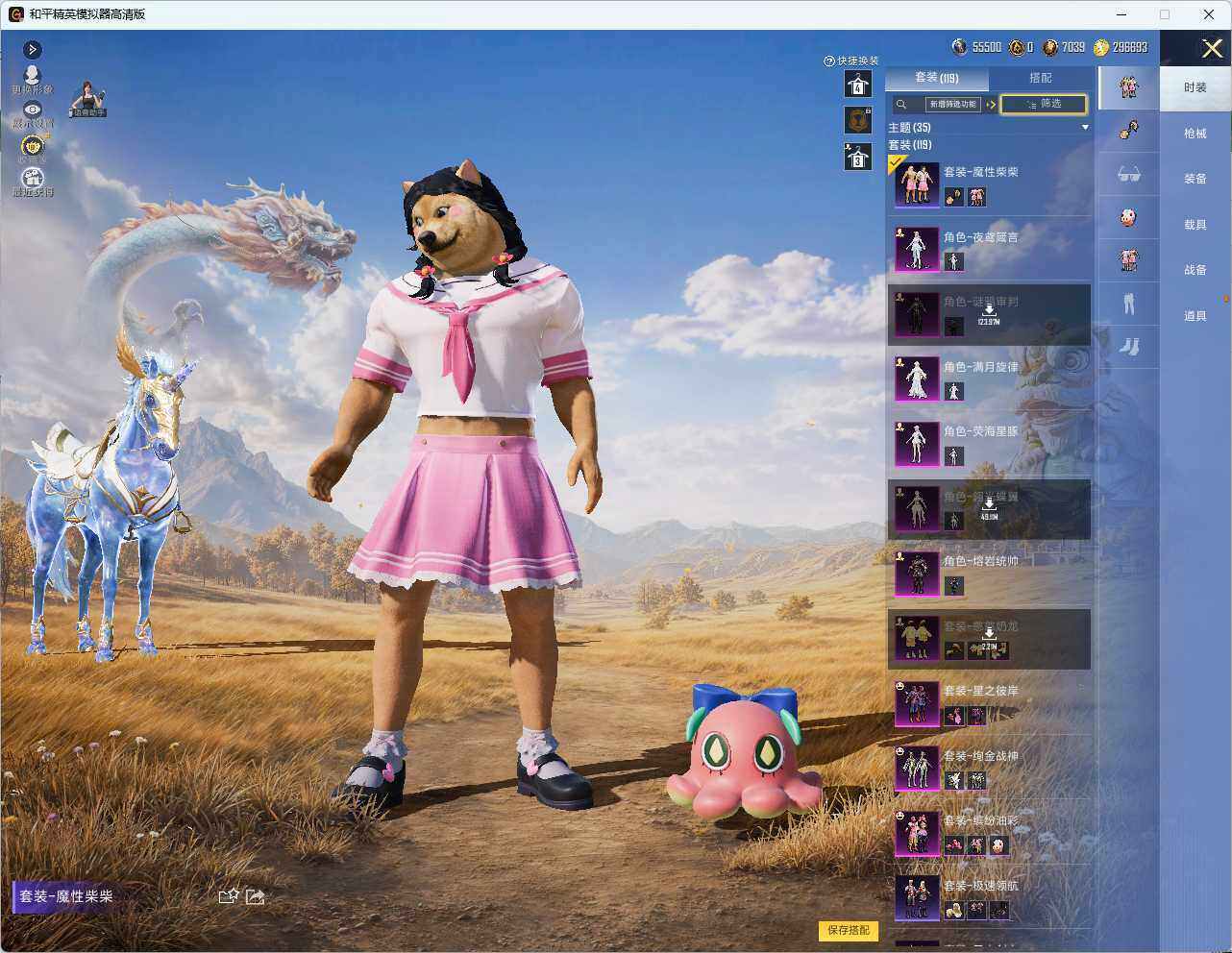Image resolution: width=1232 pixels, height=953 pixels.
Task: Click the 套装-极速领航 name
Action: point(981,886)
